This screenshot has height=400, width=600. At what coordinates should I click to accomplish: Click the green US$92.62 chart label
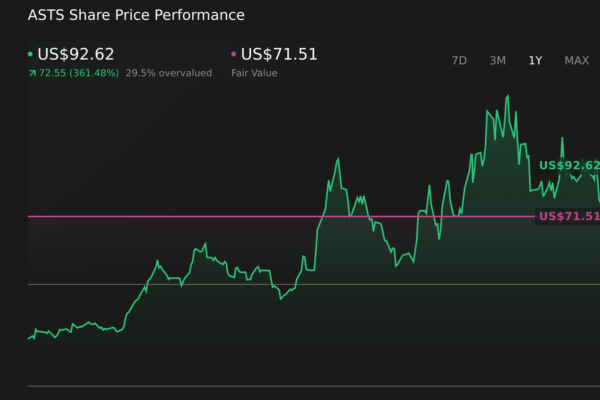(x=568, y=165)
